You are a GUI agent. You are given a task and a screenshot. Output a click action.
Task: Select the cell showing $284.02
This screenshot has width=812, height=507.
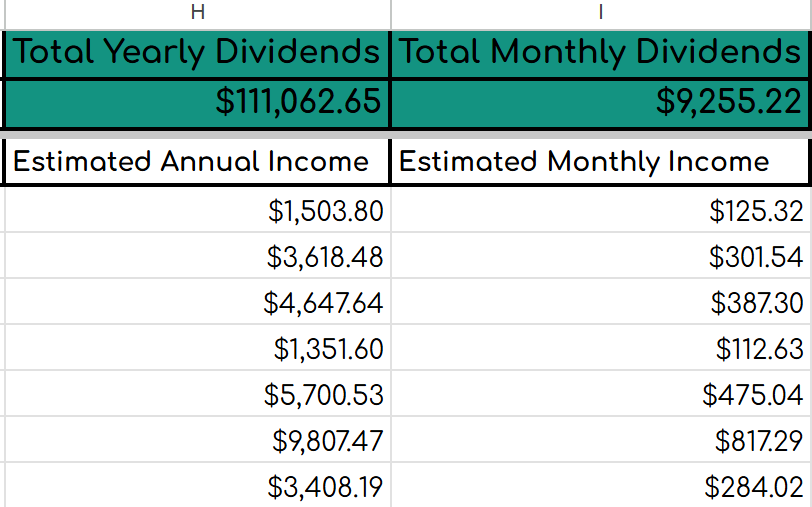pyautogui.click(x=602, y=485)
